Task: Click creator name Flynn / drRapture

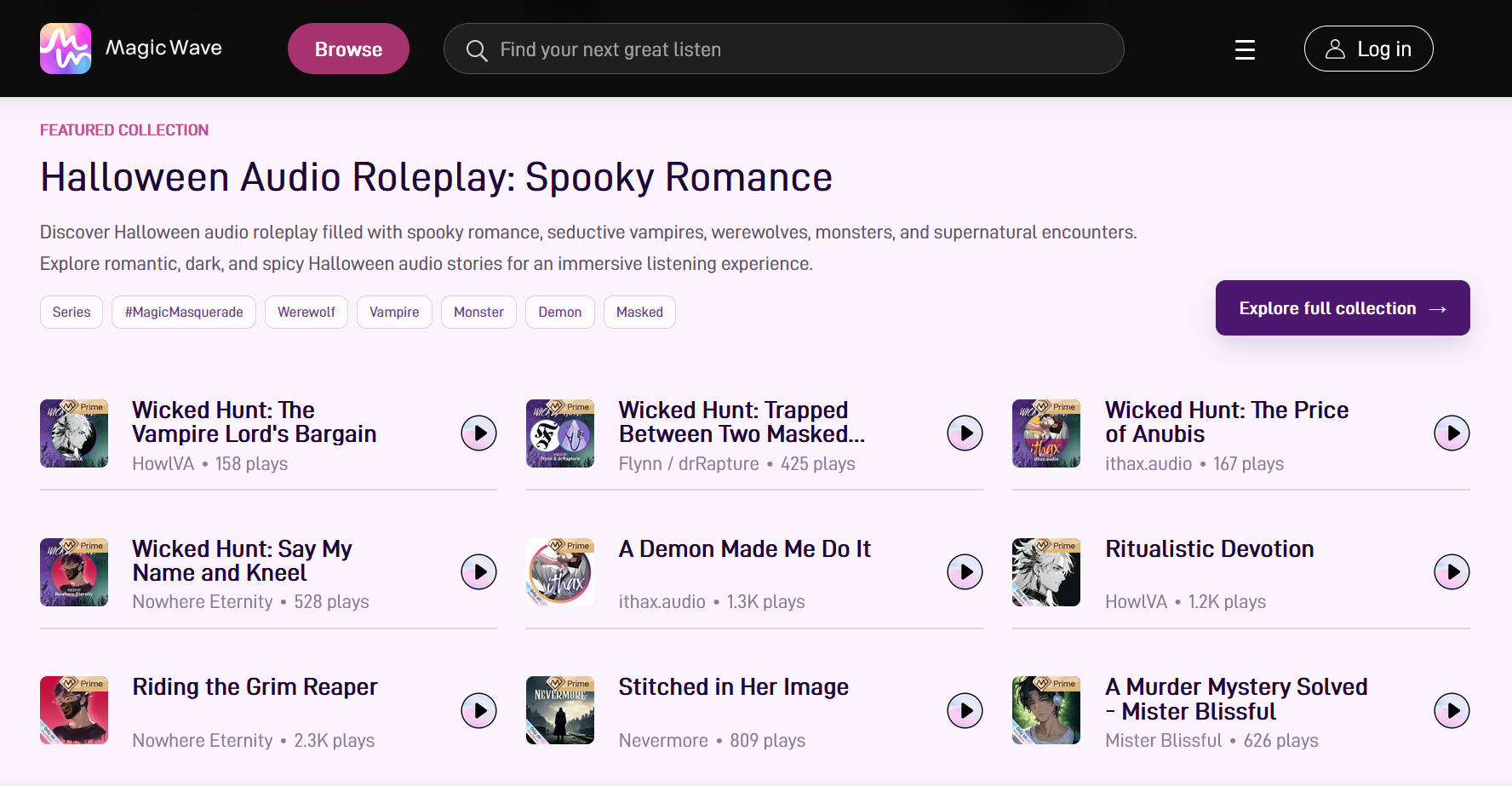Action: [x=689, y=463]
